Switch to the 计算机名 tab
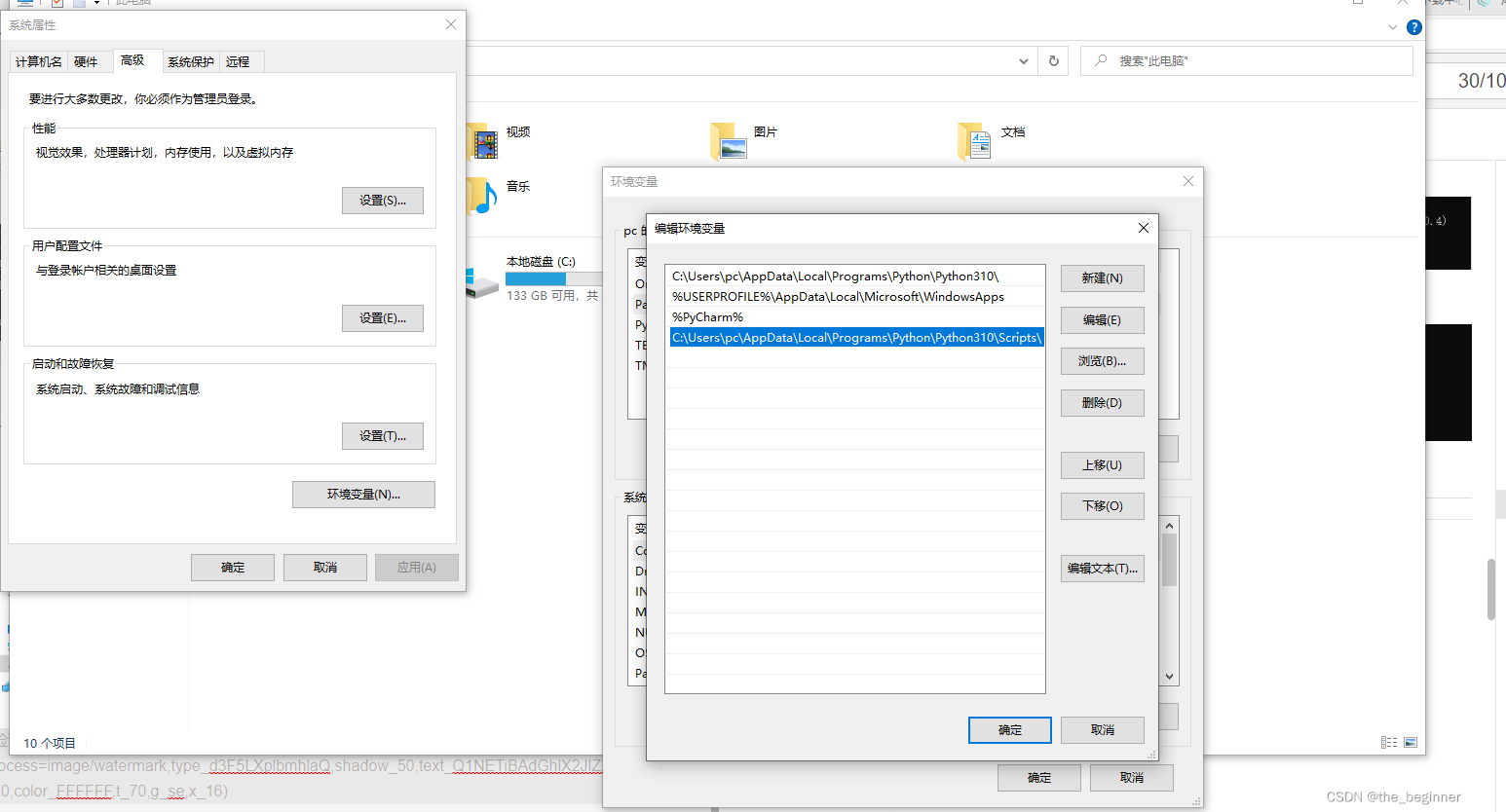The height and width of the screenshot is (812, 1506). pyautogui.click(x=38, y=61)
